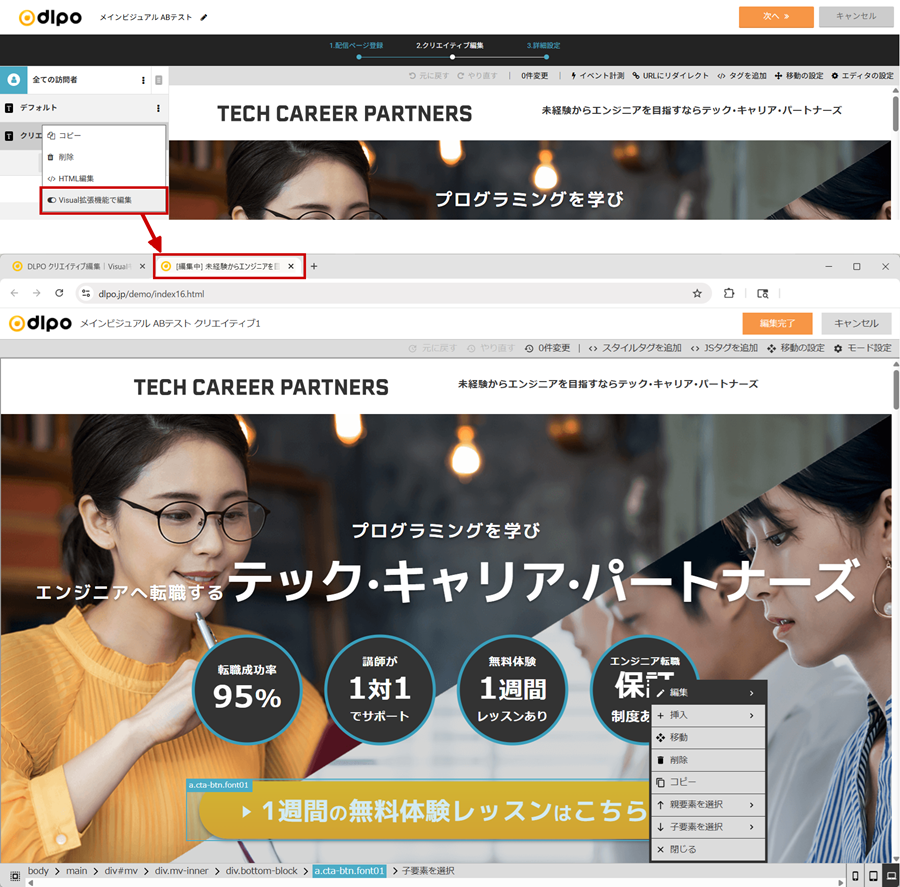The height and width of the screenshot is (887, 900).
Task: Expand 子要素を選択 in the context menu
Action: 708,827
